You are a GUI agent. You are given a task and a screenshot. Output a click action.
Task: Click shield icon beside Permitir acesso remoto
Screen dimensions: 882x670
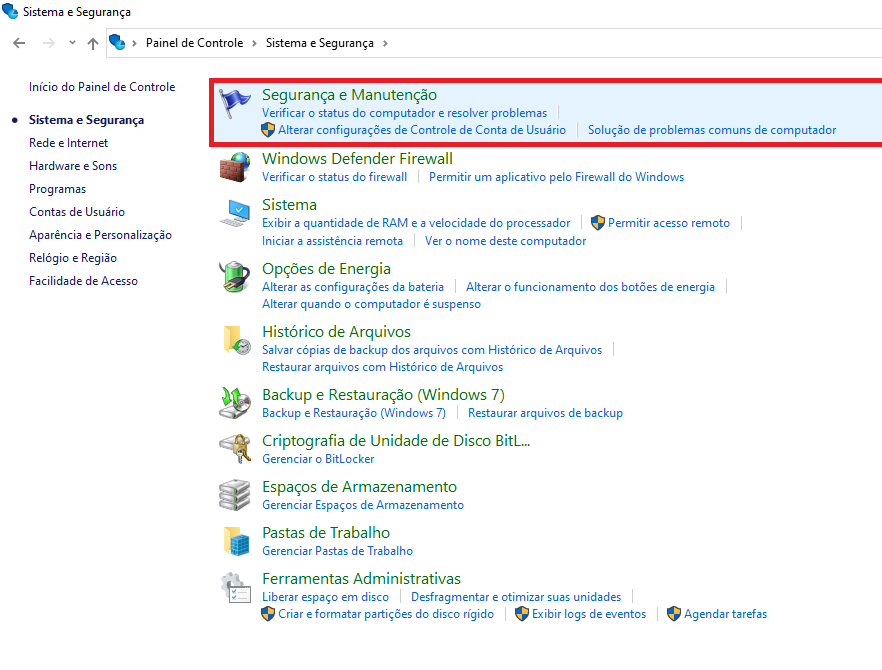[x=597, y=223]
